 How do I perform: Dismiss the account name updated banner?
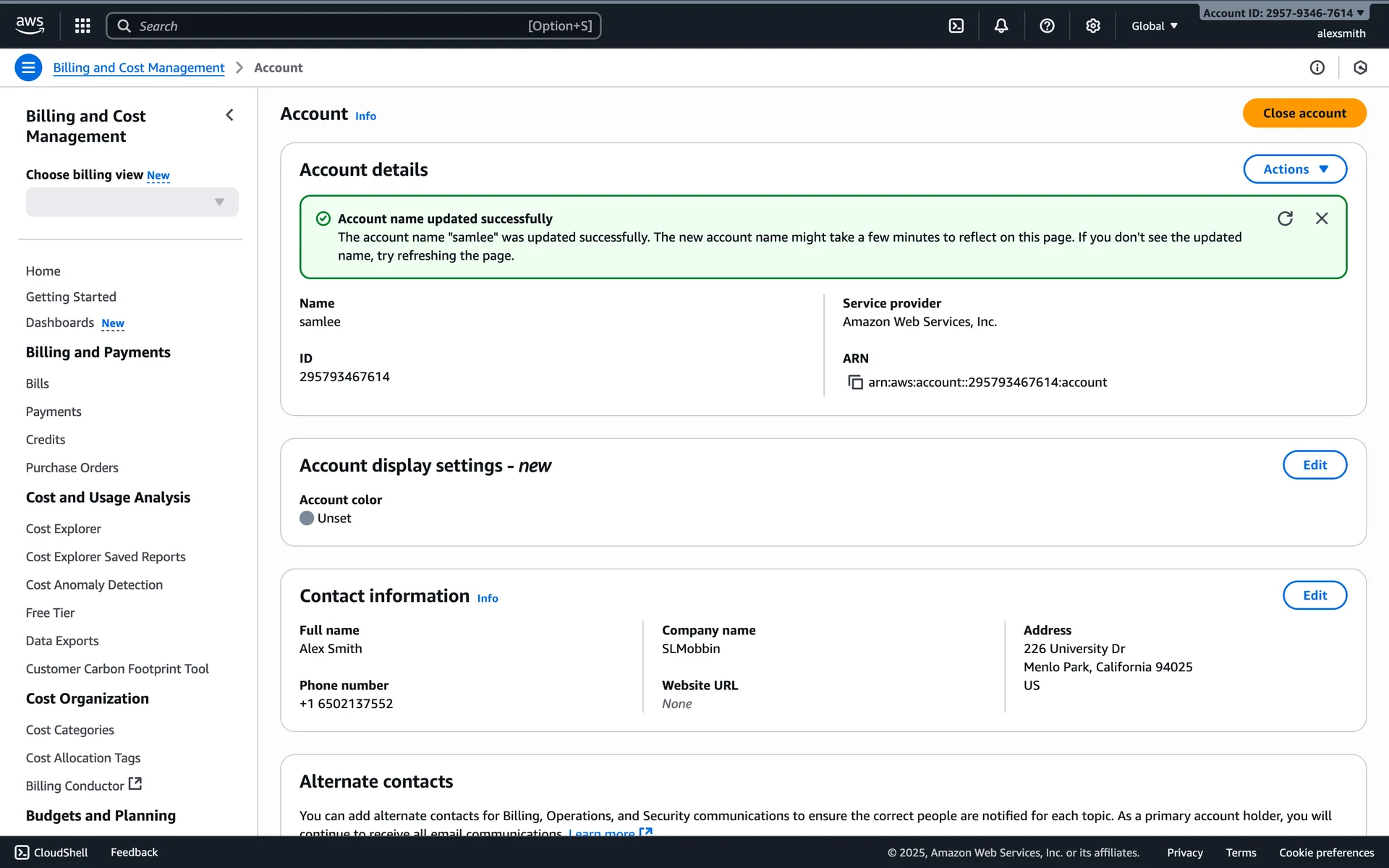click(1322, 218)
